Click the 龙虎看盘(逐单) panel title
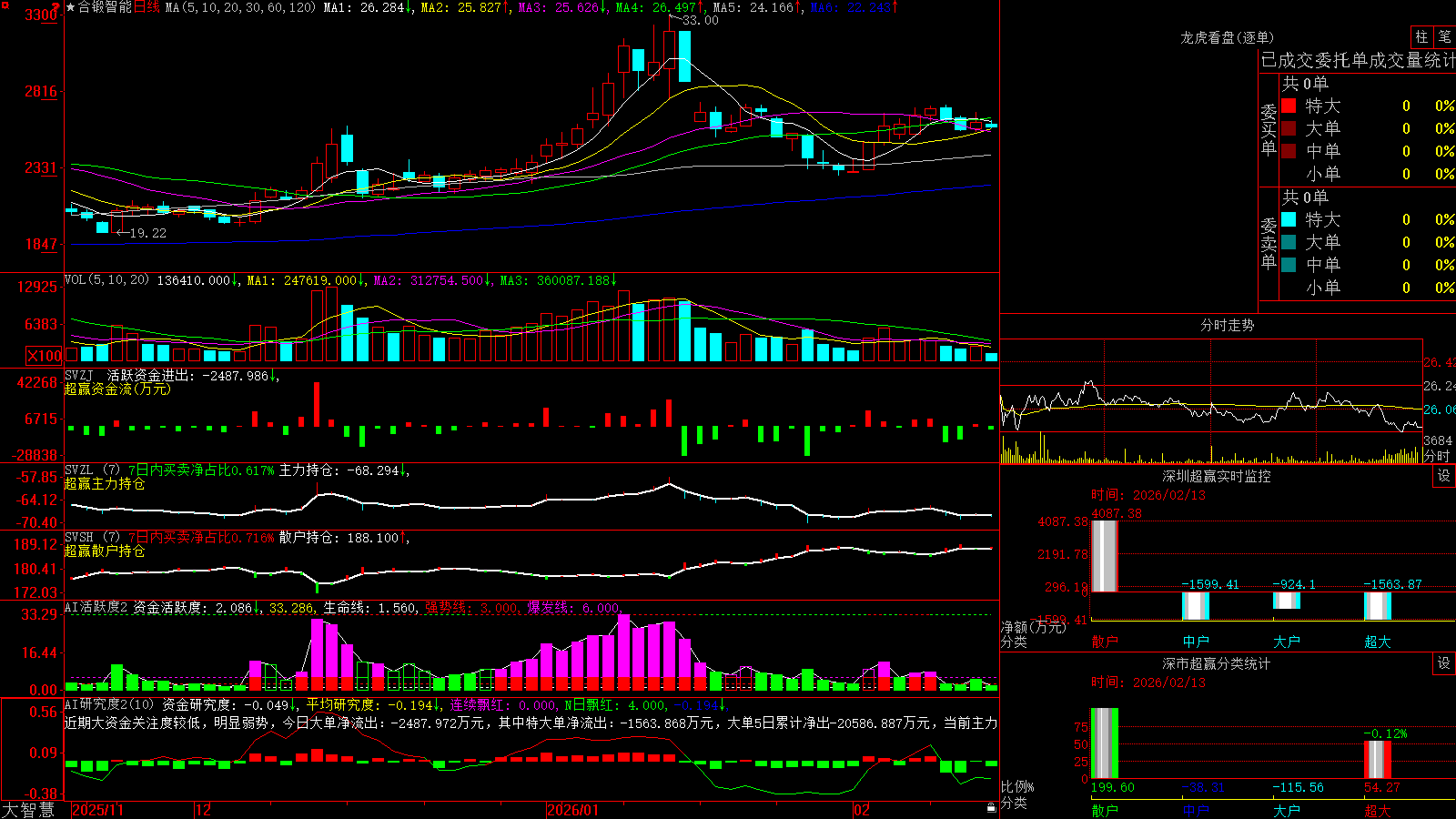The image size is (1456, 819). point(1227,37)
